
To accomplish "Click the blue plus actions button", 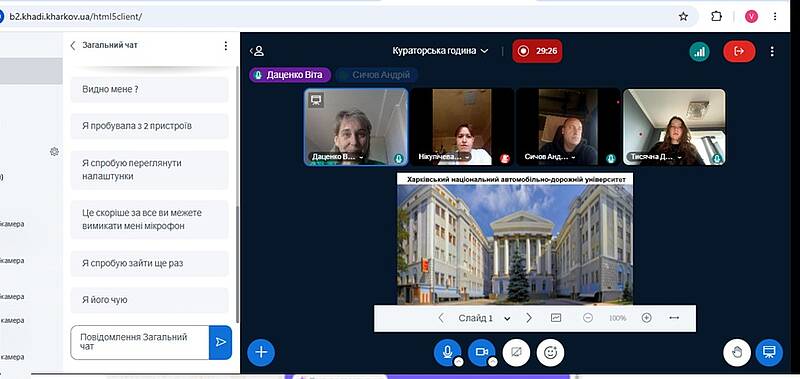I will pos(261,352).
